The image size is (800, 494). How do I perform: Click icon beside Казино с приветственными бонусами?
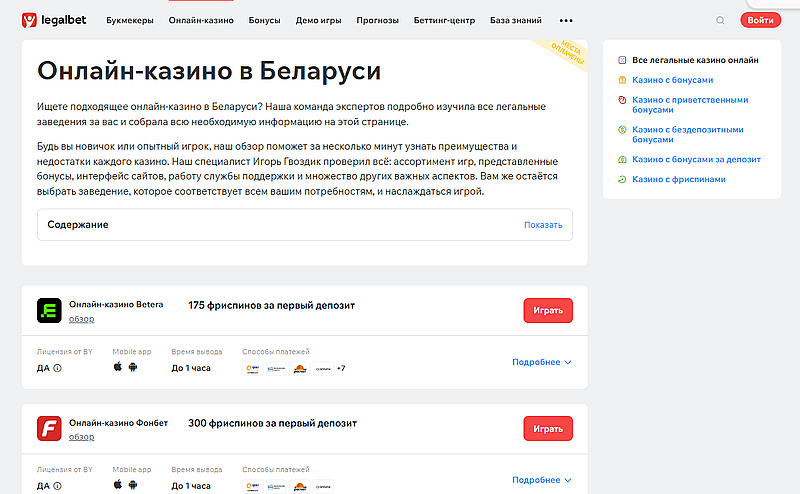622,100
